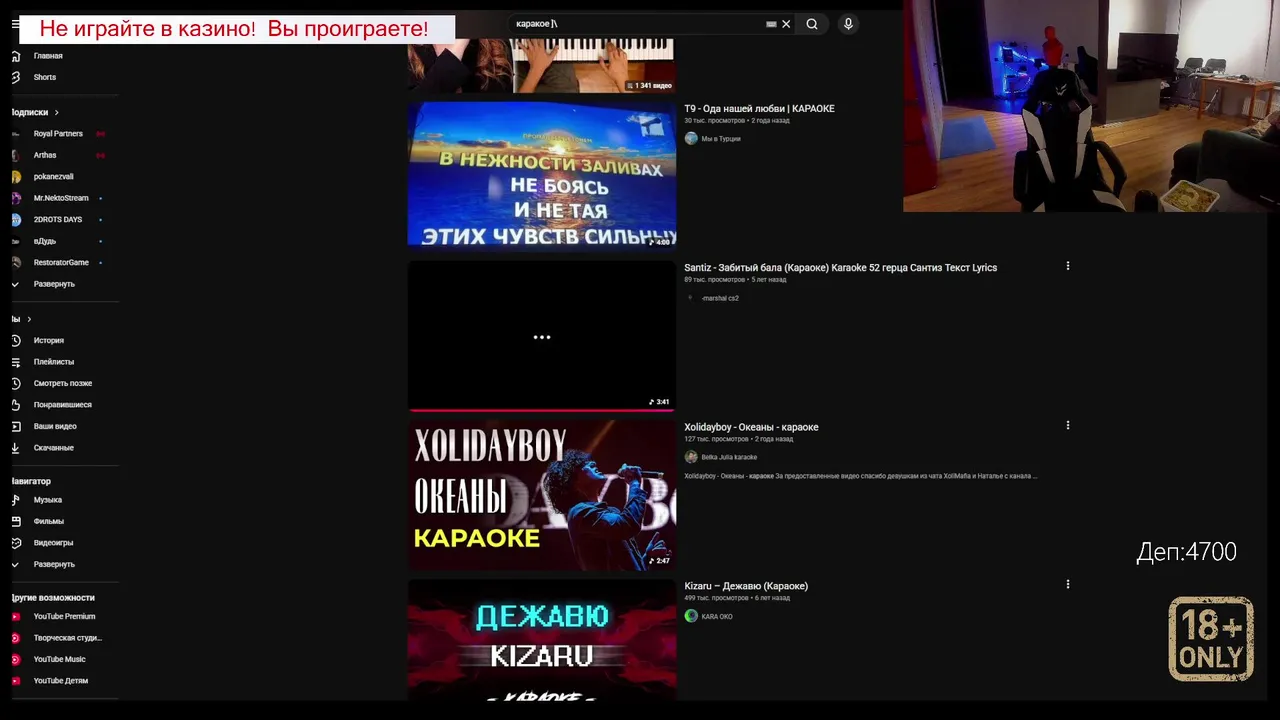Viewport: 1280px width, 720px height.
Task: Play the Kizaru Дежавю thumbnail
Action: point(542,640)
